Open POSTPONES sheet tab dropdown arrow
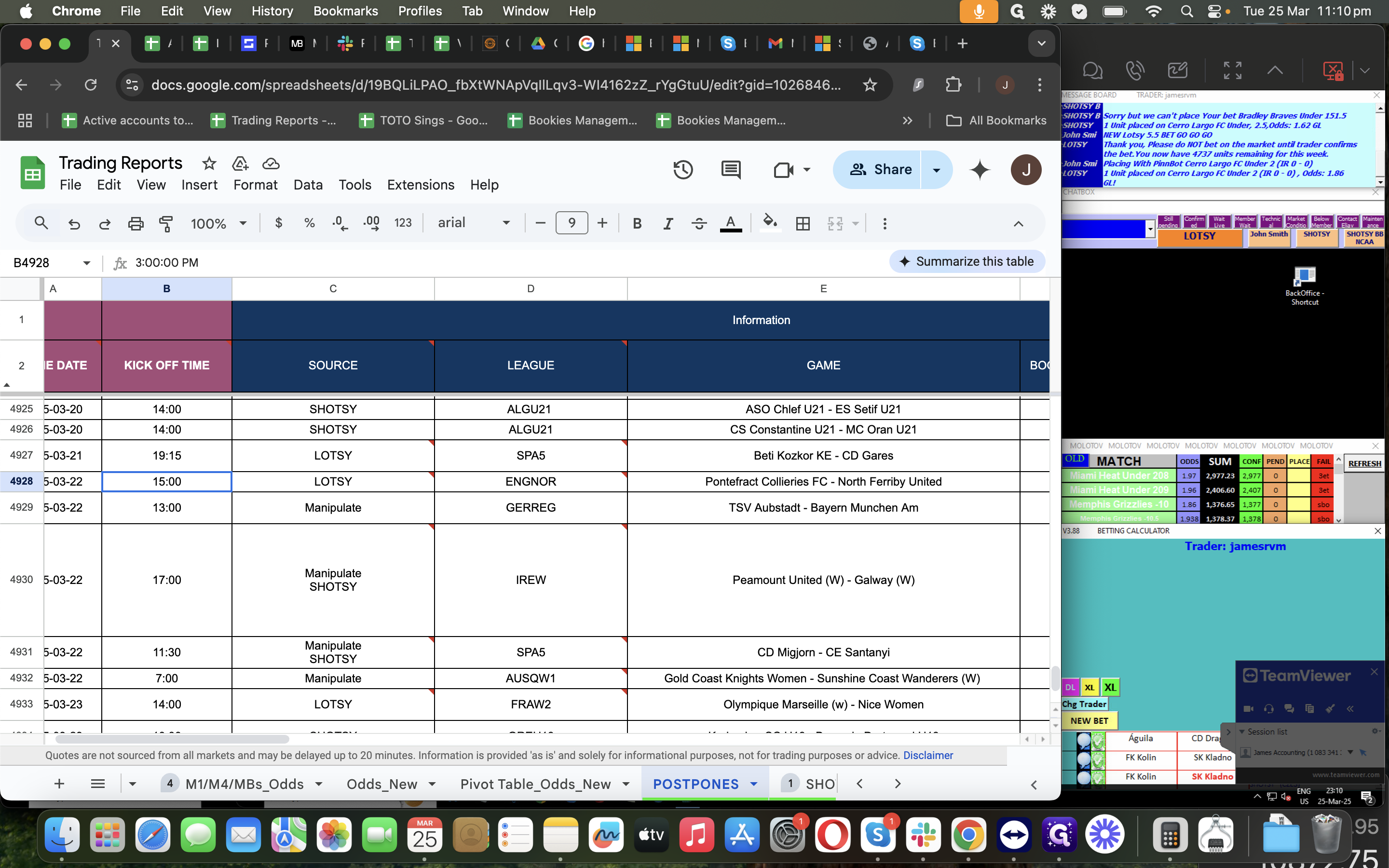Viewport: 1389px width, 868px height. 754,784
